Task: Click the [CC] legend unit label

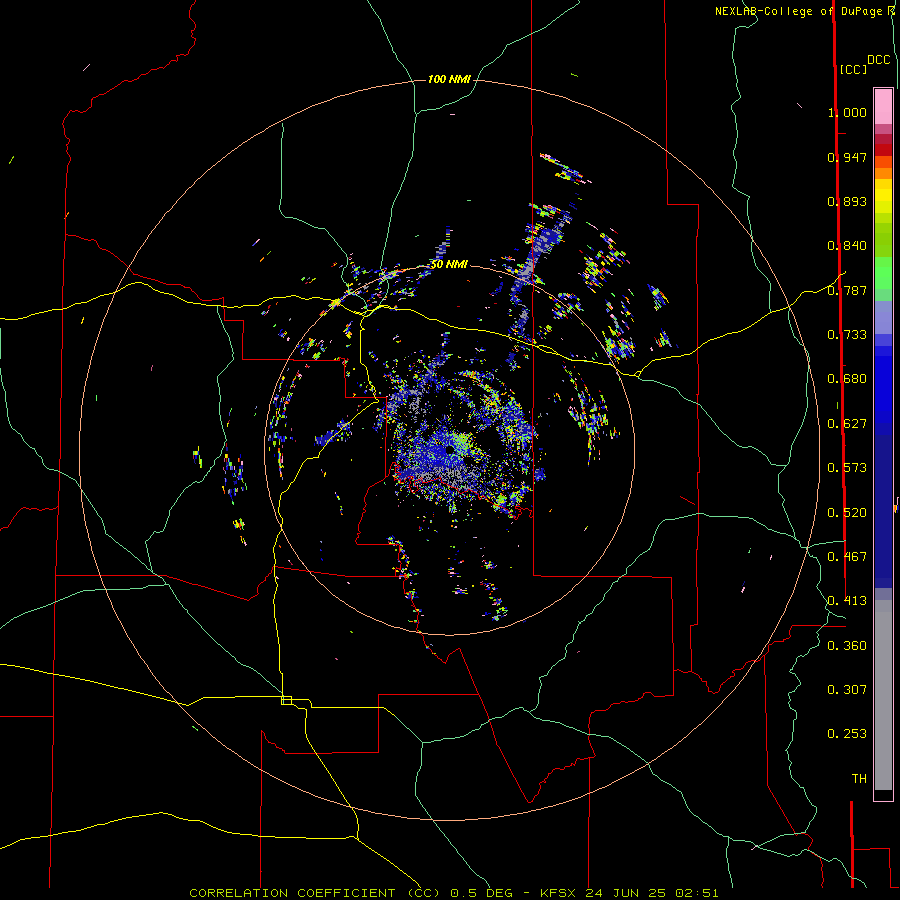Action: pyautogui.click(x=853, y=69)
